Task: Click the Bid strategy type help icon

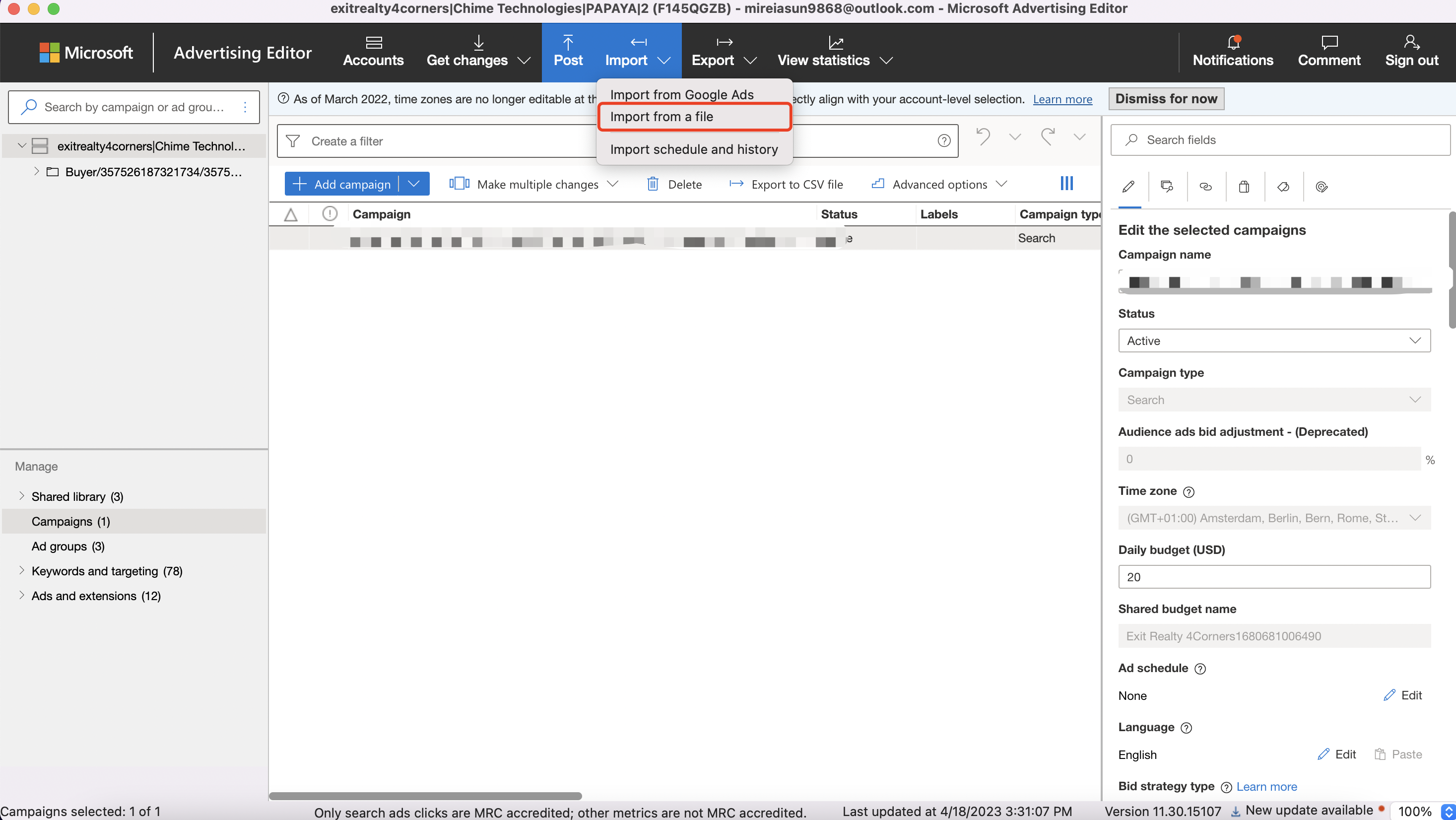Action: pyautogui.click(x=1225, y=788)
